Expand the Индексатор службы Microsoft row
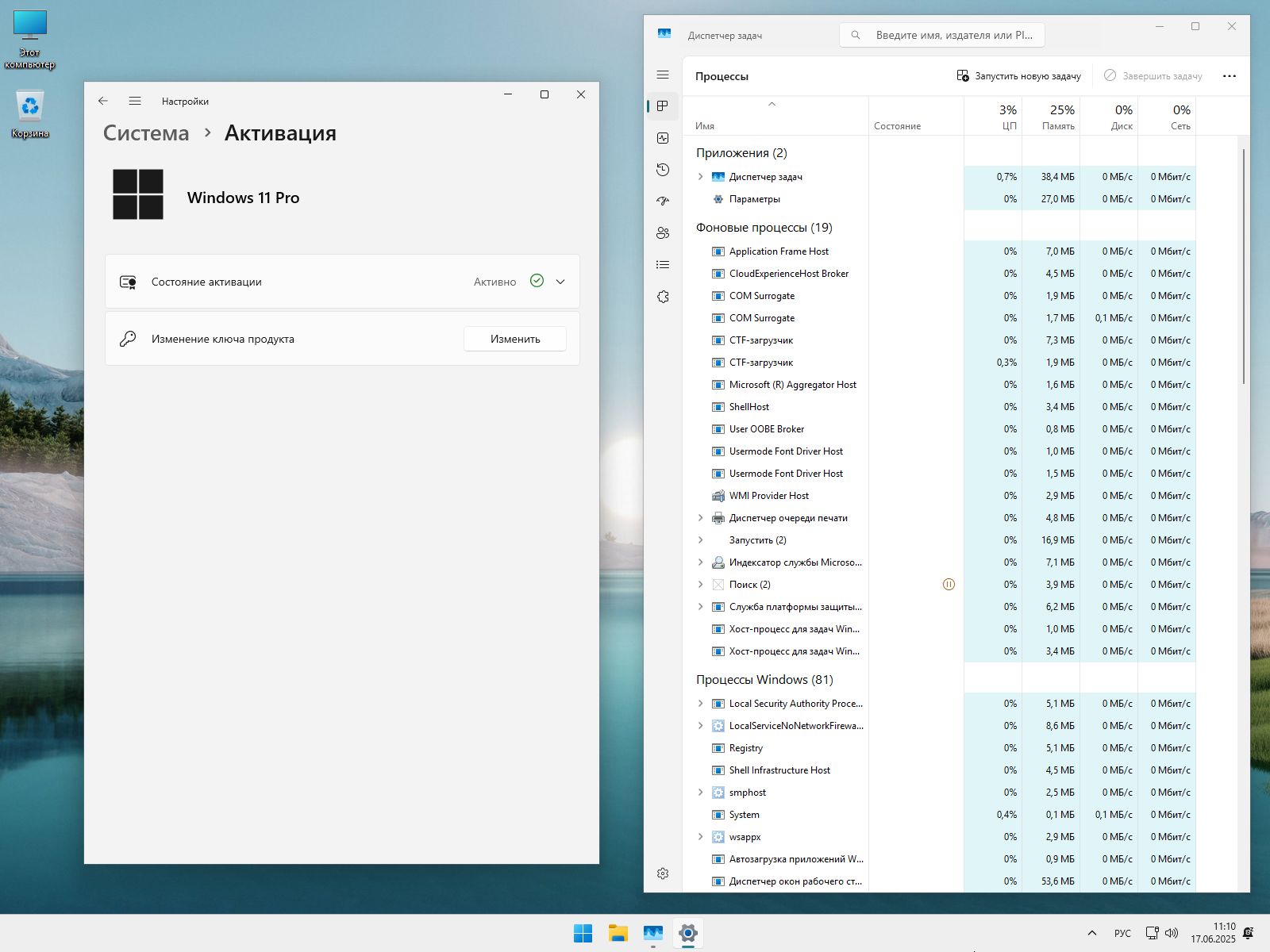The height and width of the screenshot is (952, 1270). (x=700, y=562)
